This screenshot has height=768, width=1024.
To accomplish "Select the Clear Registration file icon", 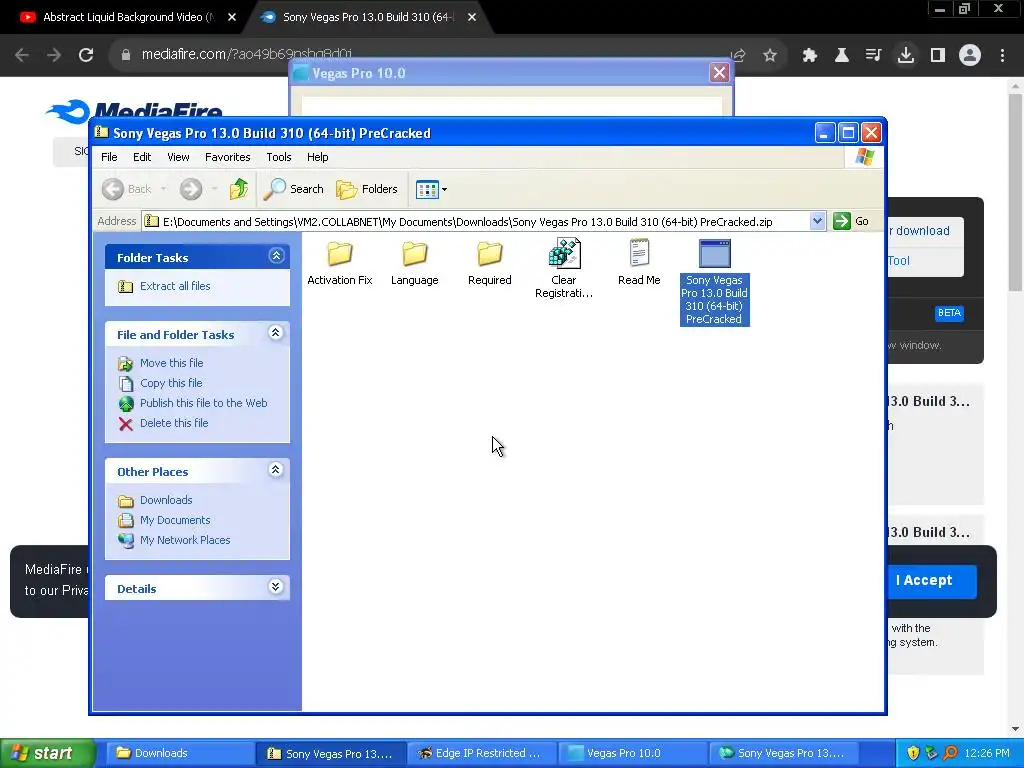I will click(x=564, y=254).
